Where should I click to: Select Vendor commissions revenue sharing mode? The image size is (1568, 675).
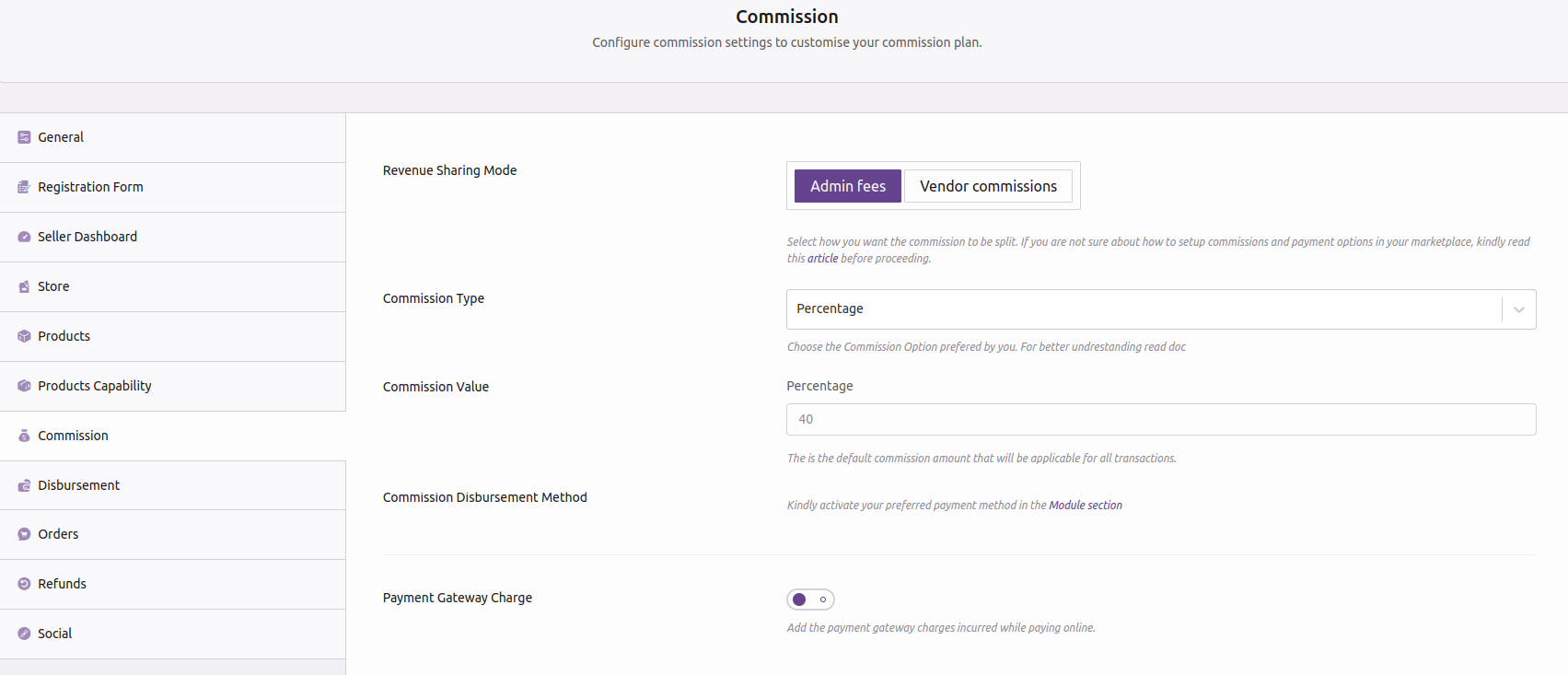click(988, 186)
